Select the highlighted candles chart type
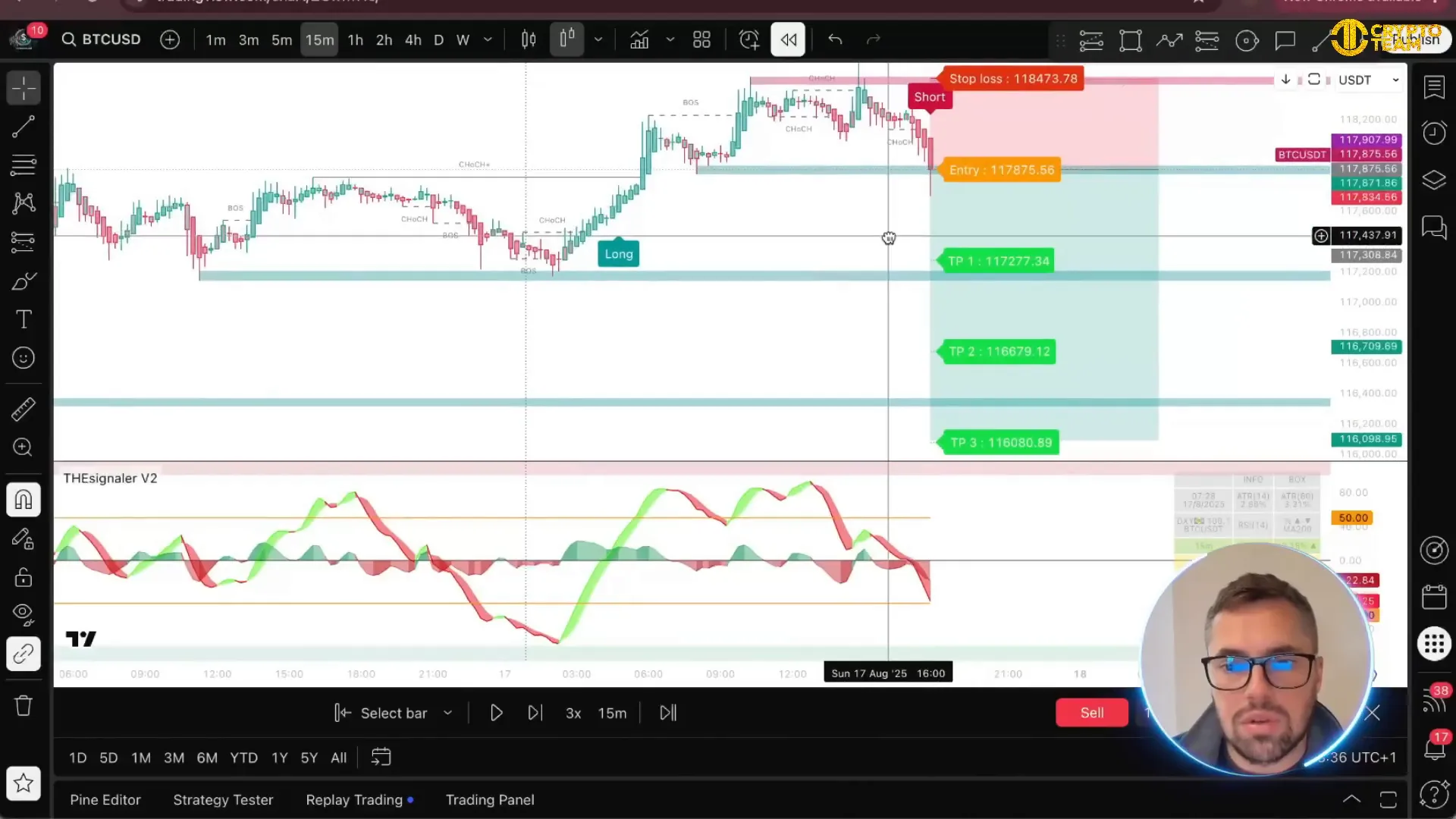Image resolution: width=1456 pixels, height=819 pixels. coord(567,39)
